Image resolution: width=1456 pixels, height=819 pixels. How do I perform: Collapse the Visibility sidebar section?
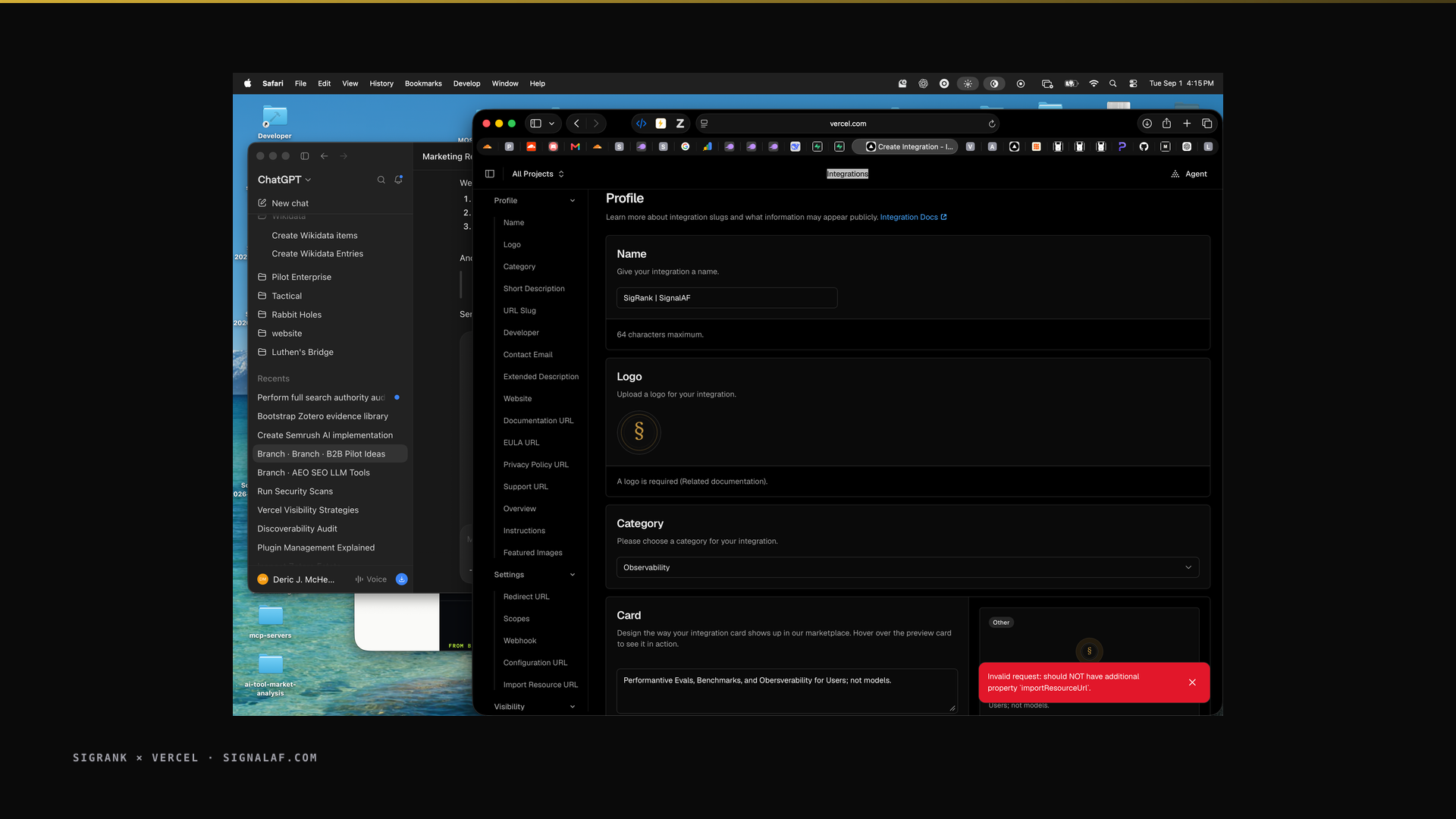pos(535,707)
